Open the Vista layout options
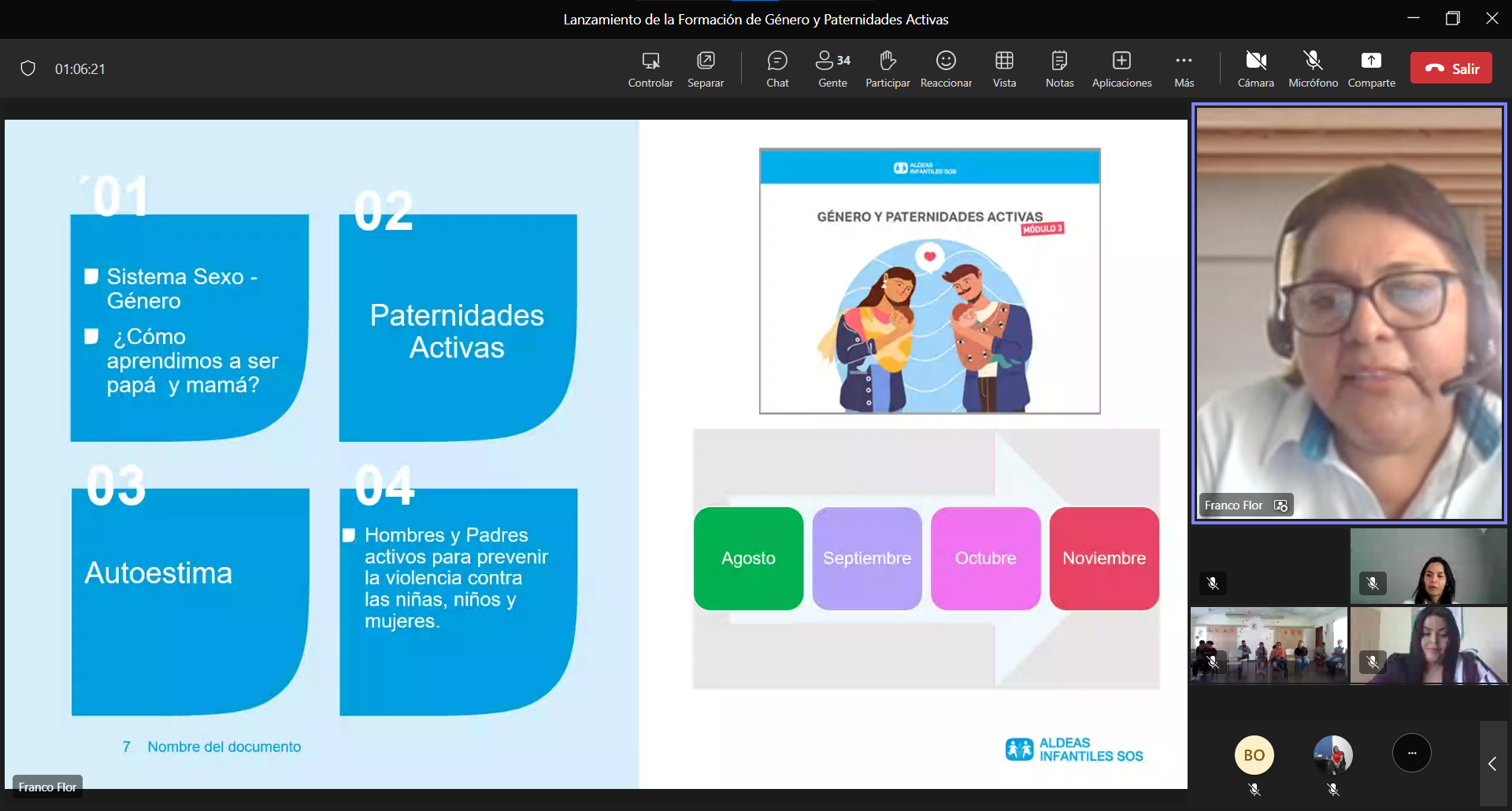This screenshot has height=811, width=1512. click(1004, 69)
